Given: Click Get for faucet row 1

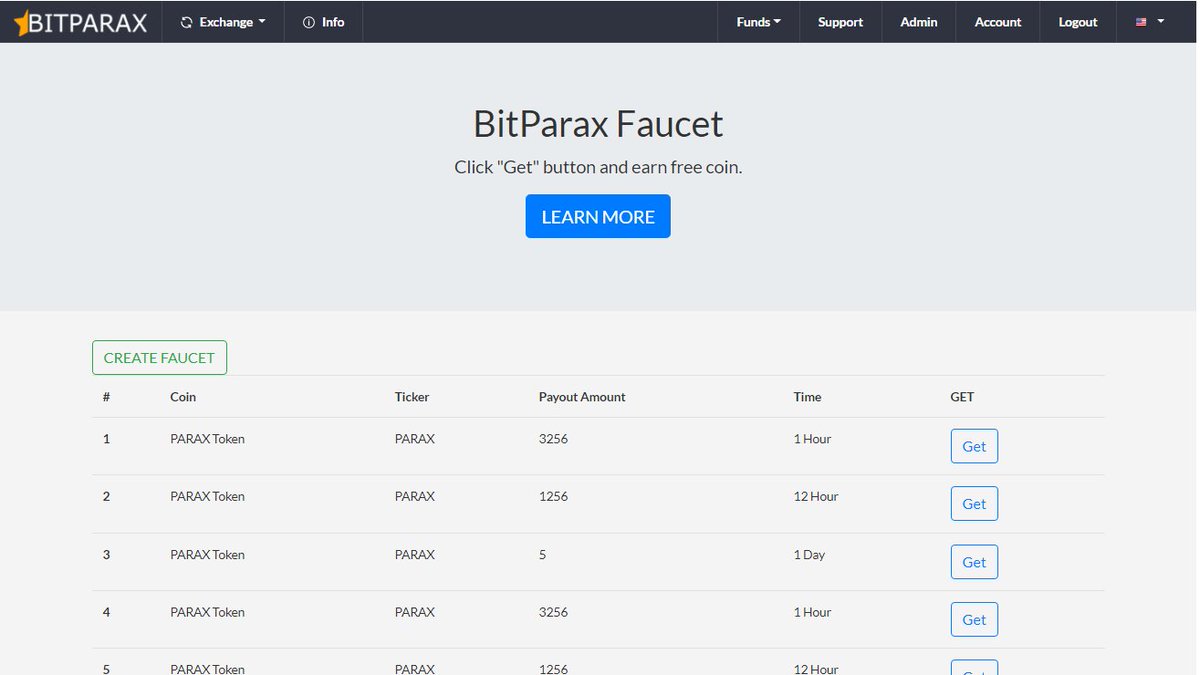Looking at the screenshot, I should coord(974,446).
